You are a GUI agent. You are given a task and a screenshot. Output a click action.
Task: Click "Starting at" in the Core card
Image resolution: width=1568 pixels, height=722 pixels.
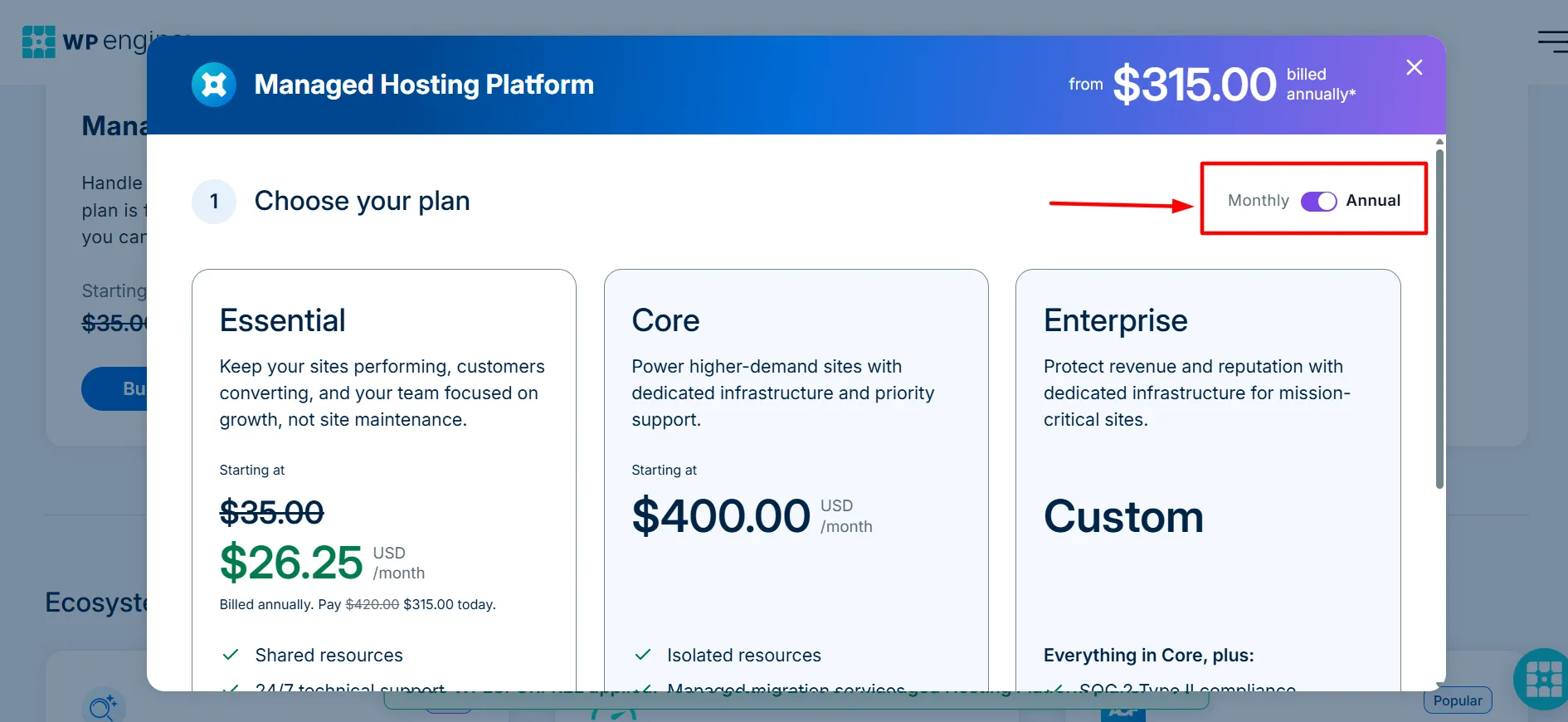coord(665,471)
